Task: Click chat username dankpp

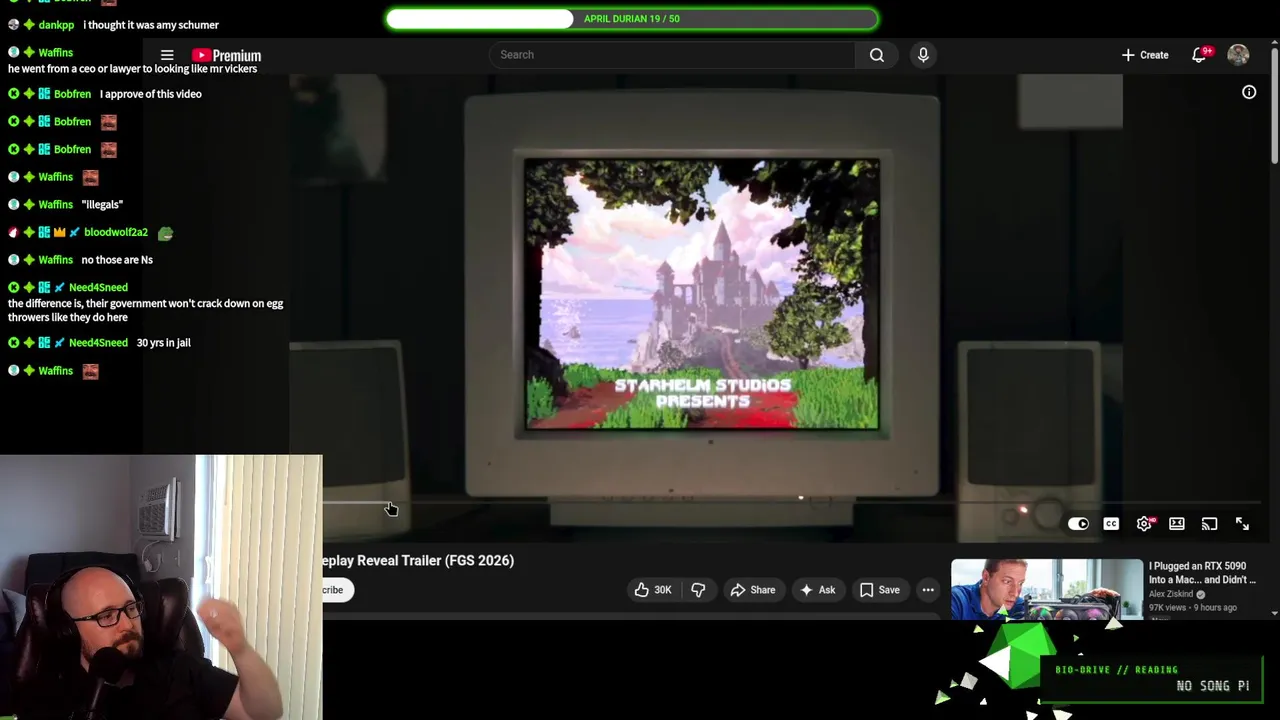Action: pyautogui.click(x=56, y=25)
